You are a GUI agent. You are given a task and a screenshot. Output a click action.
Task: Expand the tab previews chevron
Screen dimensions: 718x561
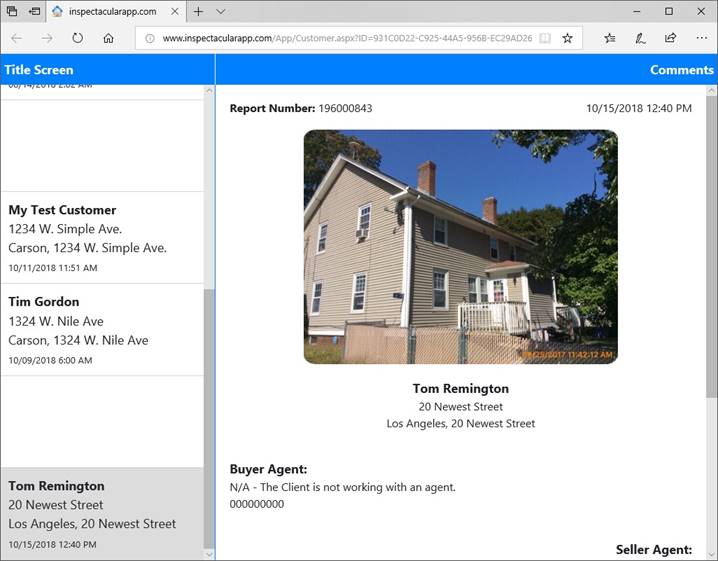(x=221, y=11)
